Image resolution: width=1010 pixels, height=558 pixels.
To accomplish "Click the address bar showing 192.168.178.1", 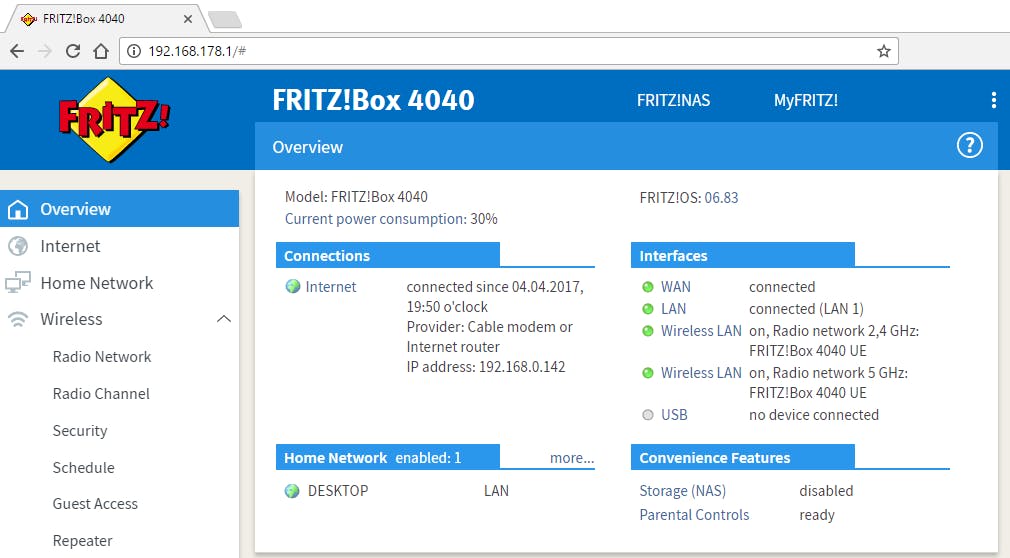I will [508, 51].
